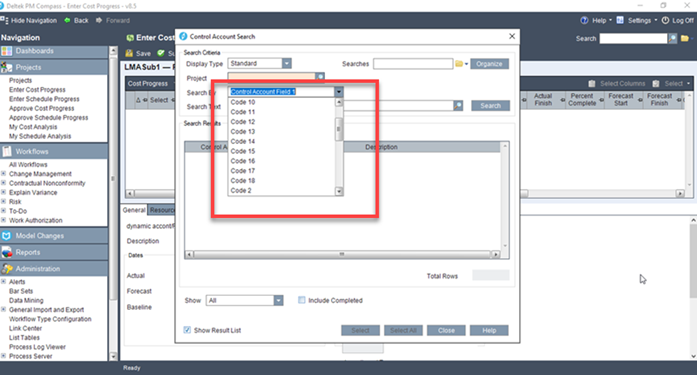Click the top-right global search icon
Viewport: 697px width, 375px height.
[673, 39]
